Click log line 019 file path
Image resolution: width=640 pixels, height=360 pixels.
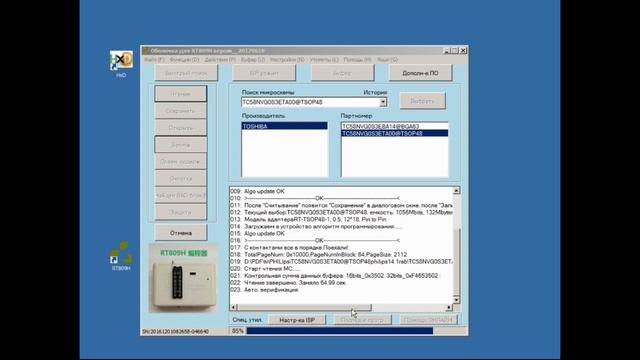tap(341, 261)
